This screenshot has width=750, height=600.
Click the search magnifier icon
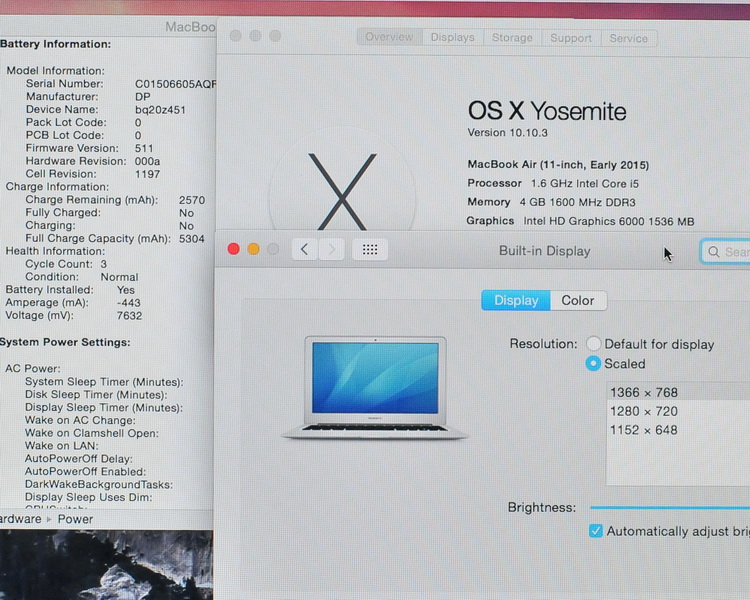coord(714,252)
